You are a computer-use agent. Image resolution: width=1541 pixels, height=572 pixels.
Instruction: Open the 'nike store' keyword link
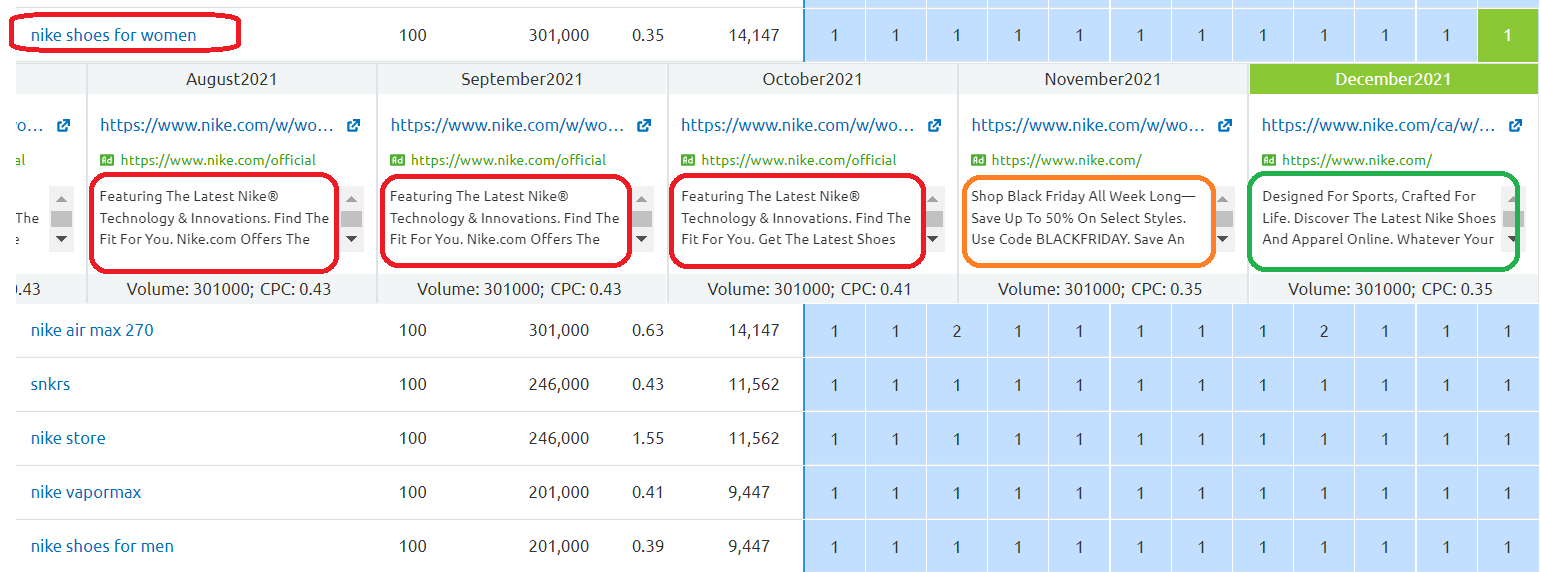click(x=68, y=438)
